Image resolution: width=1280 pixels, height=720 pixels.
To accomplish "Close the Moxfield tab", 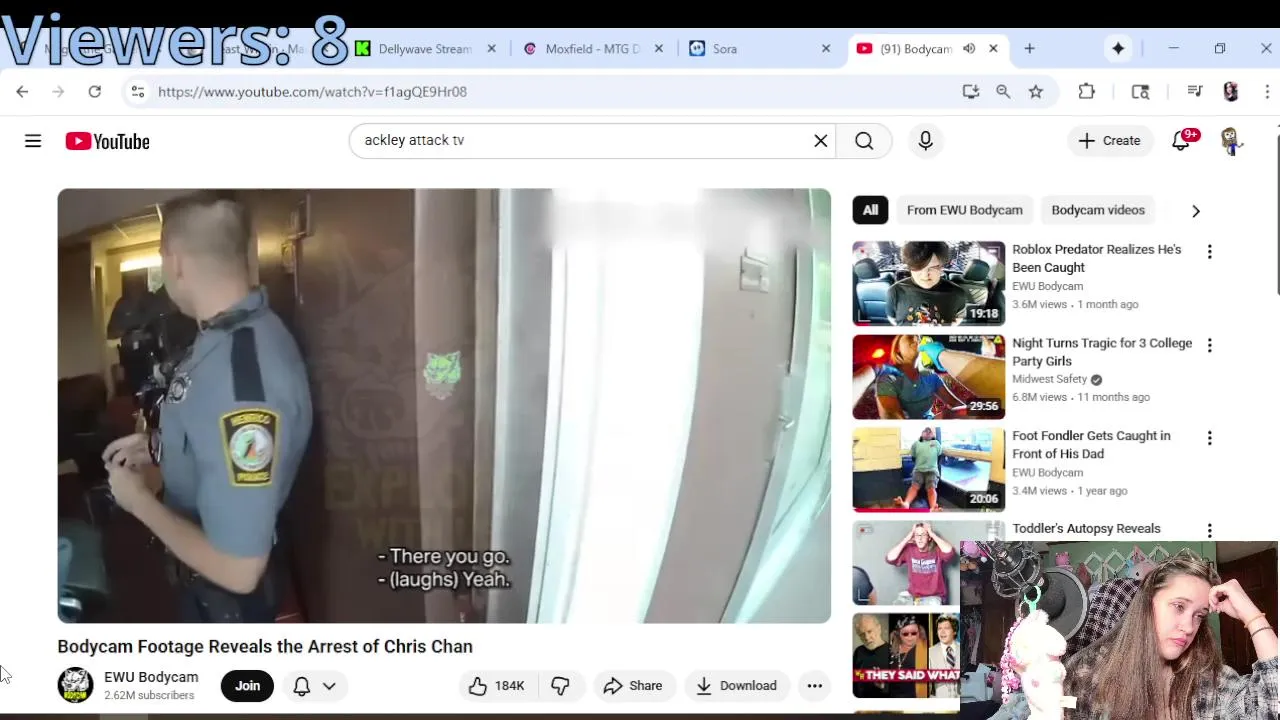I will point(659,48).
